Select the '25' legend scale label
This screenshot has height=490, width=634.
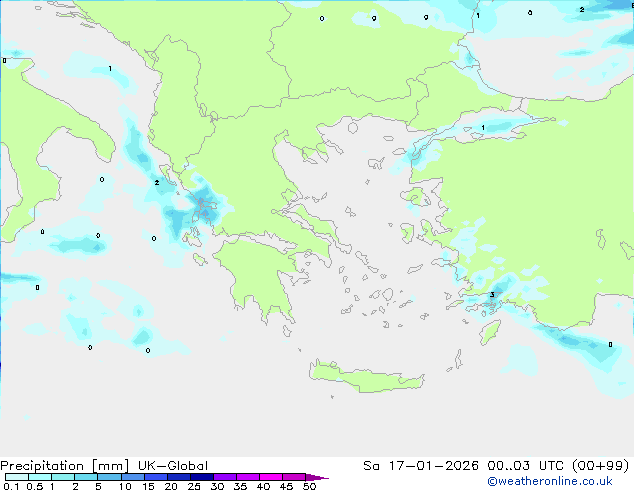click(194, 486)
